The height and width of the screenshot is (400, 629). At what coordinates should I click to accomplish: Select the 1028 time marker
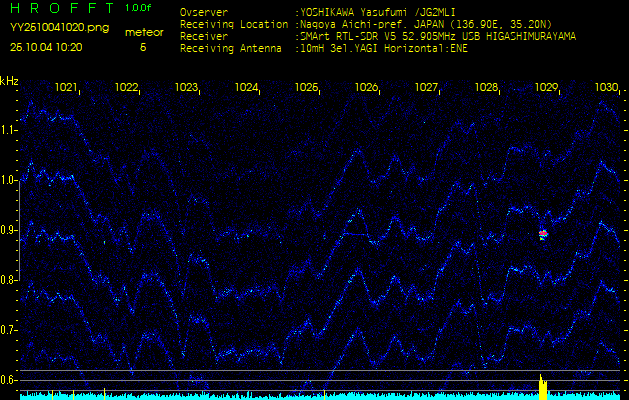click(x=486, y=88)
